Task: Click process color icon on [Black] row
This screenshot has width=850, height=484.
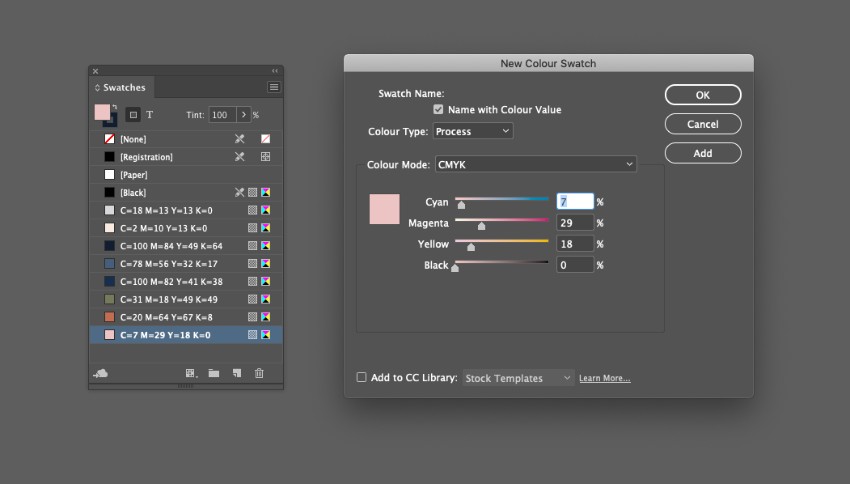Action: click(253, 192)
